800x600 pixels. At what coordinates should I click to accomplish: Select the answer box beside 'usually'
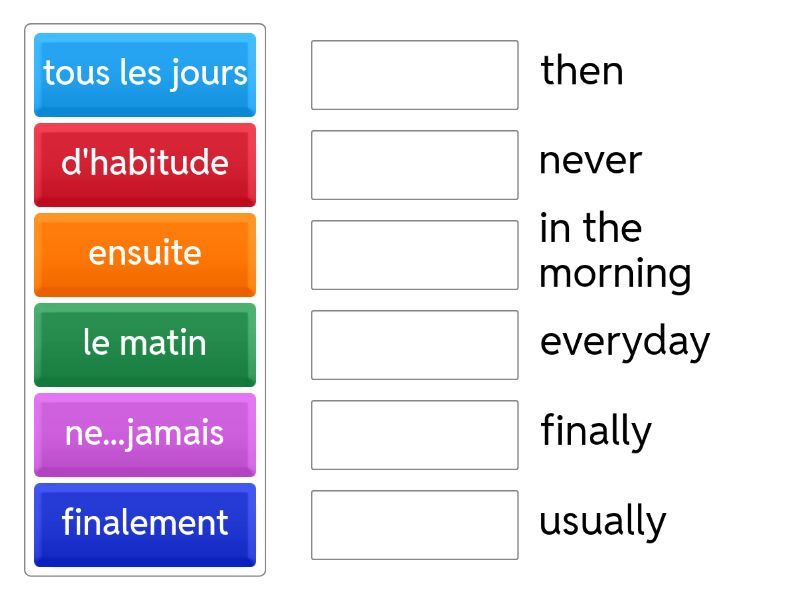click(x=414, y=525)
